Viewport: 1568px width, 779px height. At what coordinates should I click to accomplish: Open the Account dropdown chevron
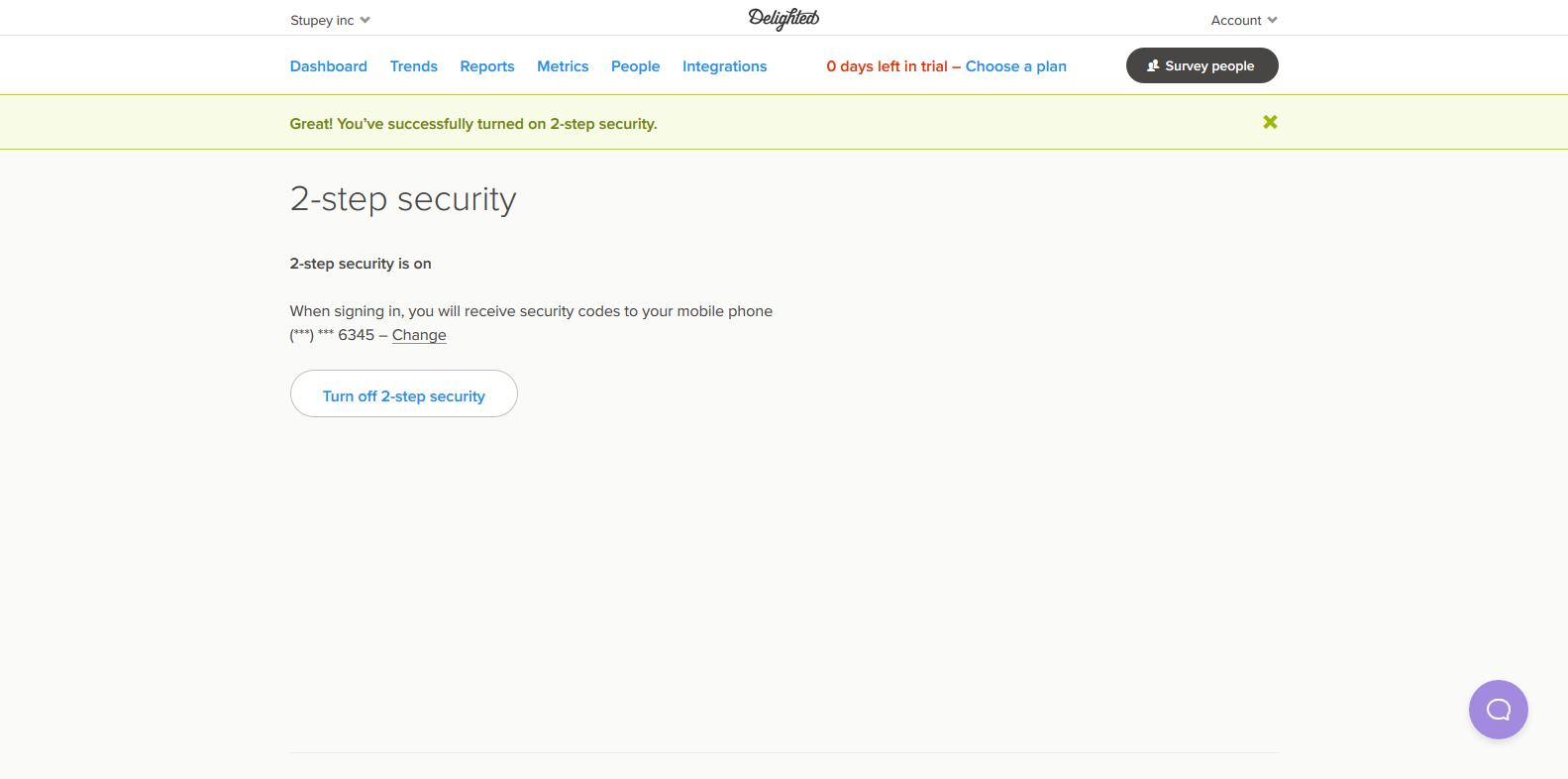pyautogui.click(x=1272, y=20)
